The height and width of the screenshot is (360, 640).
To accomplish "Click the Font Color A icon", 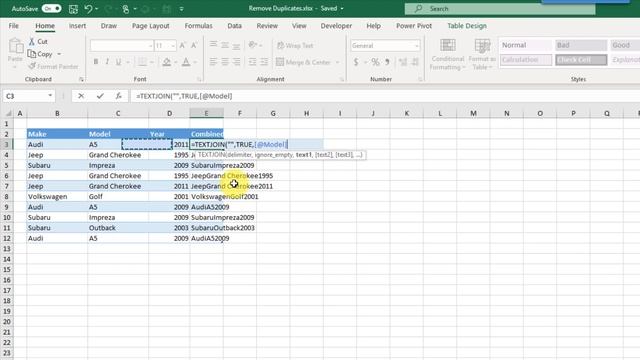I will point(186,62).
